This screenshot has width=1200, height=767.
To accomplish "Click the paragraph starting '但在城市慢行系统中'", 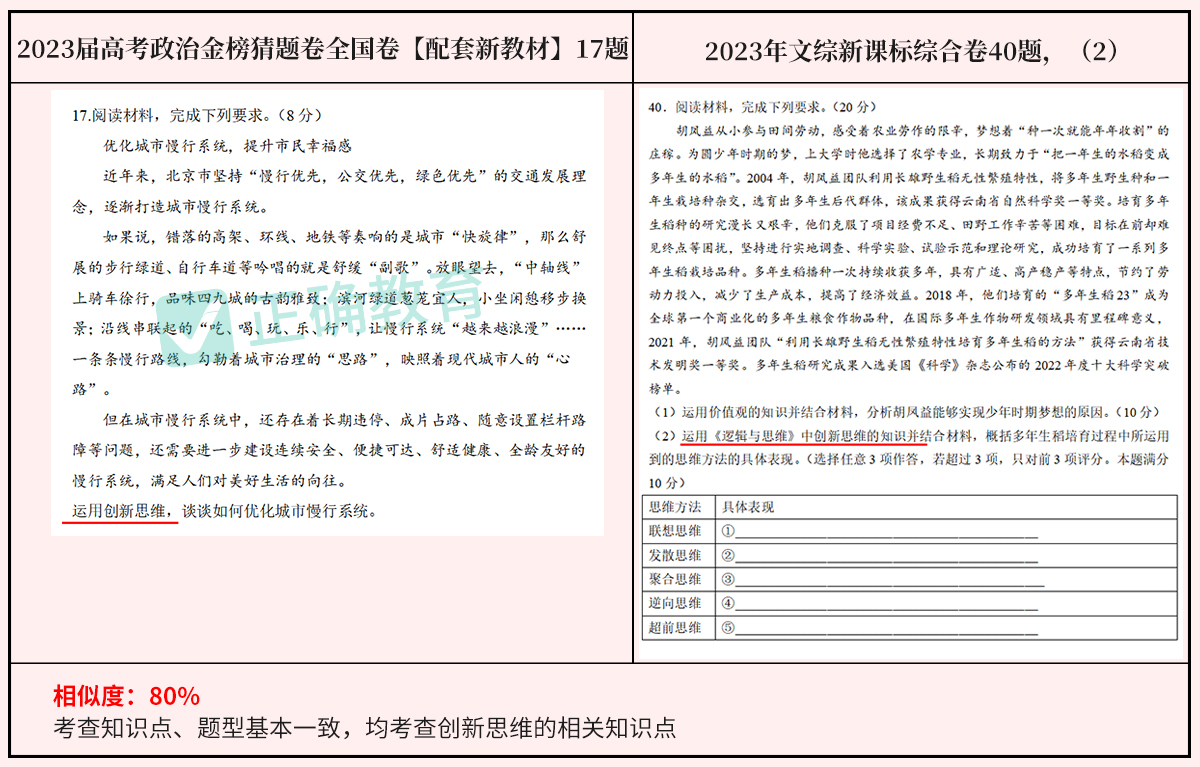I will tap(329, 450).
